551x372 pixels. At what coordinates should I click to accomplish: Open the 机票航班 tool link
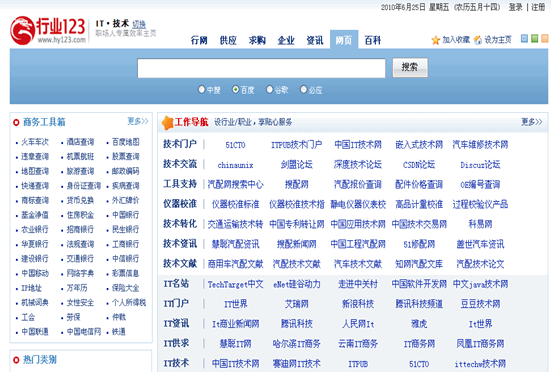[x=80, y=156]
